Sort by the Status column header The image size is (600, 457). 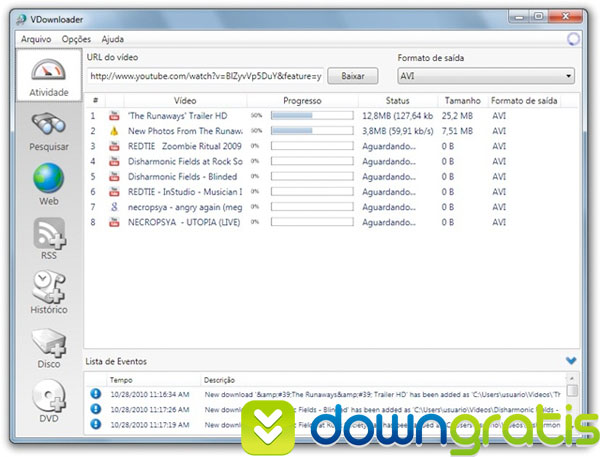[398, 101]
